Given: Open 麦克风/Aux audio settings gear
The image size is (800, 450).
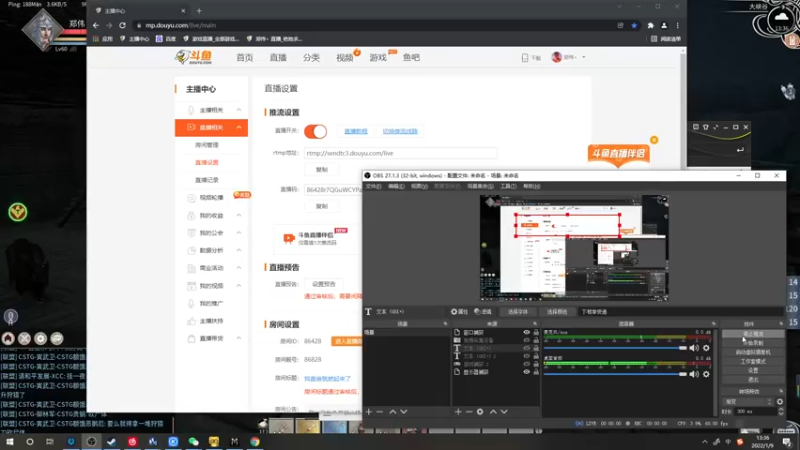Looking at the screenshot, I should click(706, 348).
